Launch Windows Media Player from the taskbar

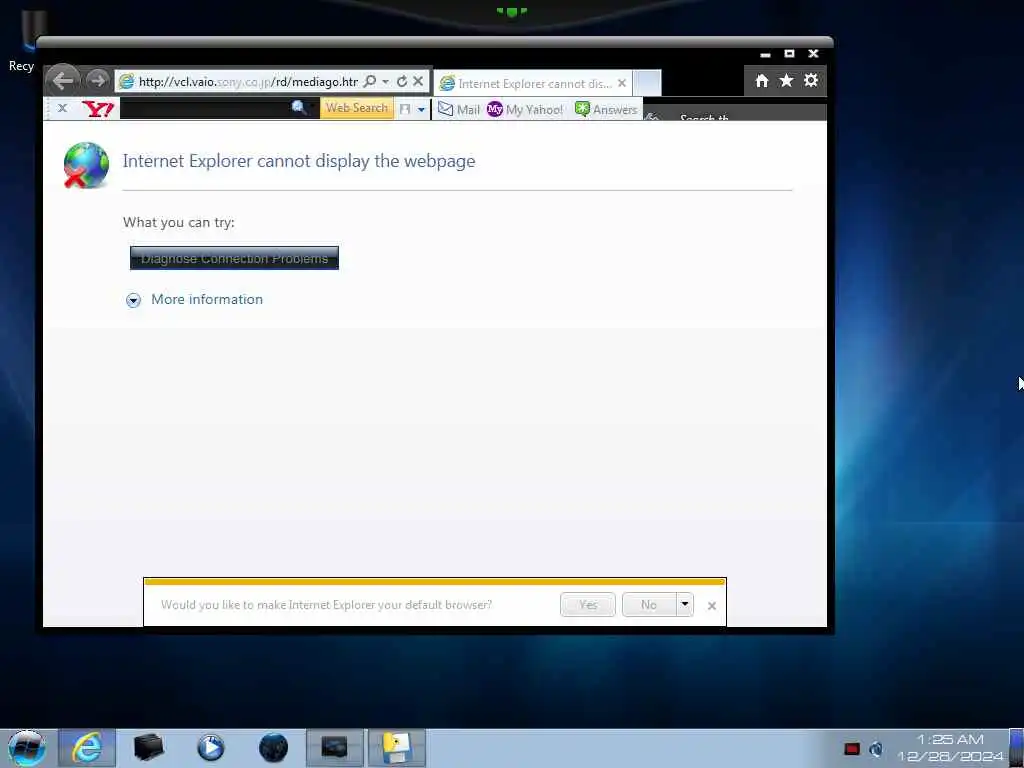click(210, 748)
